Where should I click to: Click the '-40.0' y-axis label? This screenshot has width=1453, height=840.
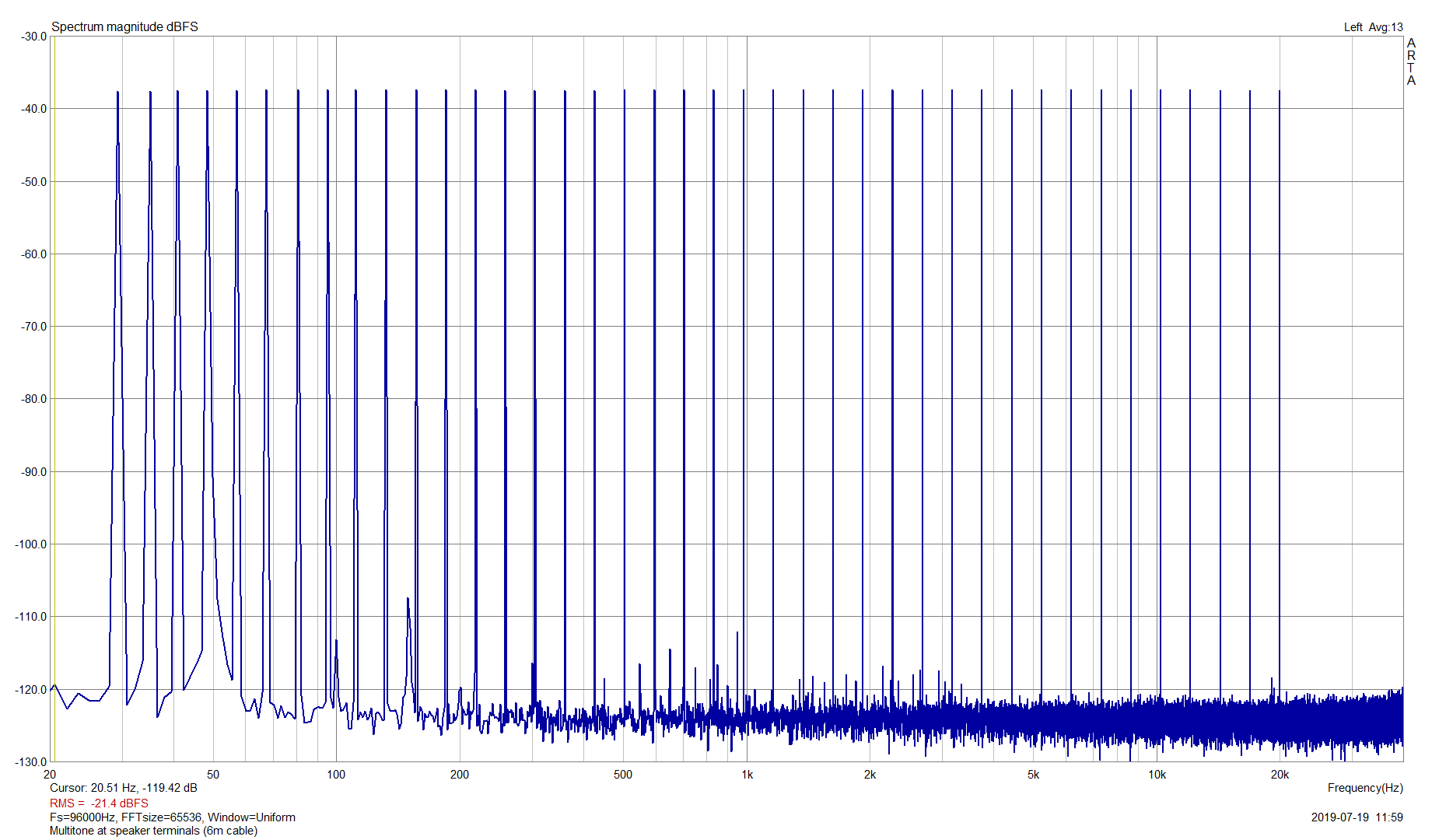(x=33, y=109)
